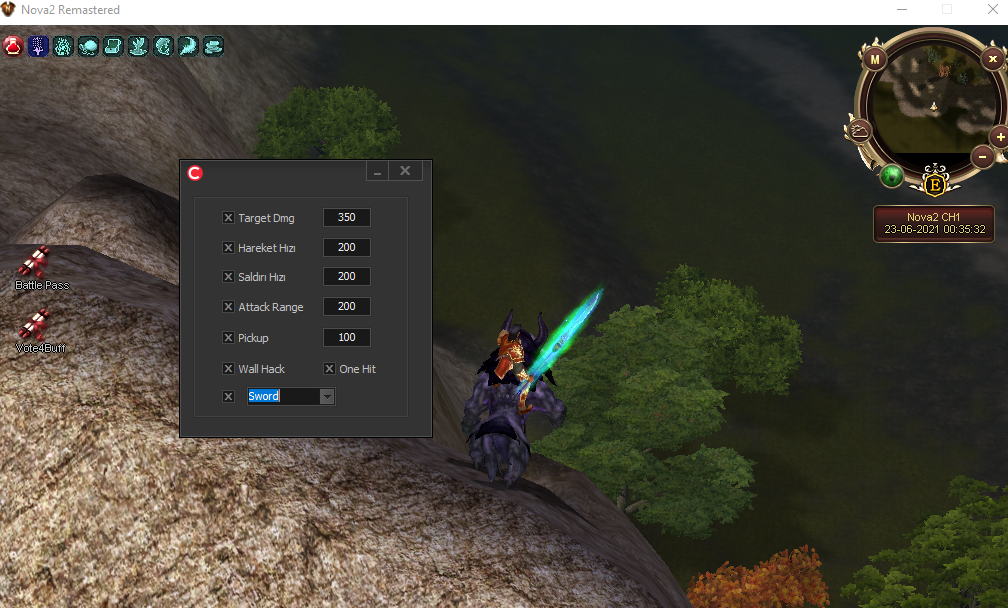Click the red C logo in tool window

(195, 173)
